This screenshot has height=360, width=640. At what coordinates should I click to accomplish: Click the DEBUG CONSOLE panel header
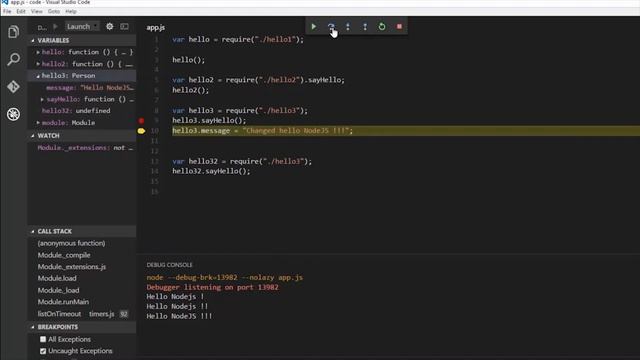click(x=169, y=265)
